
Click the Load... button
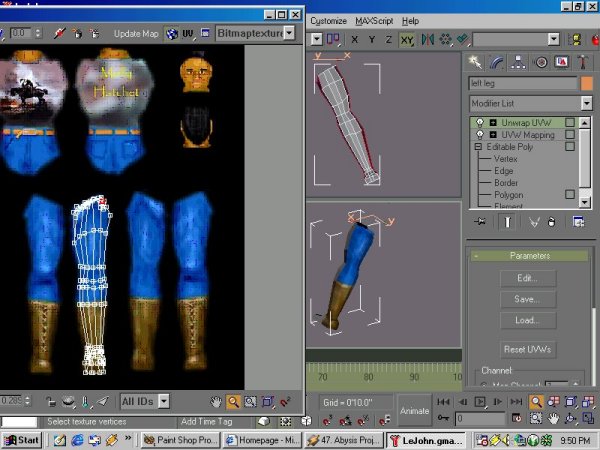pyautogui.click(x=528, y=320)
